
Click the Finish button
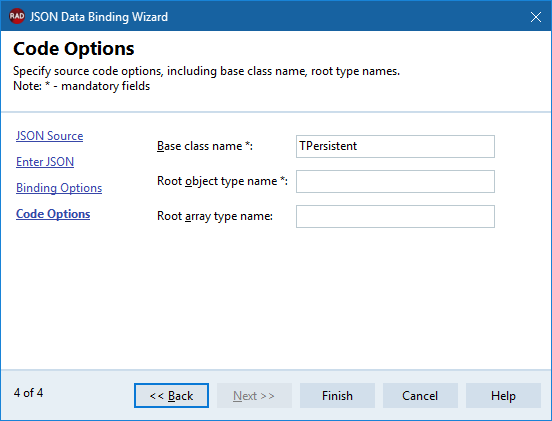(x=337, y=396)
